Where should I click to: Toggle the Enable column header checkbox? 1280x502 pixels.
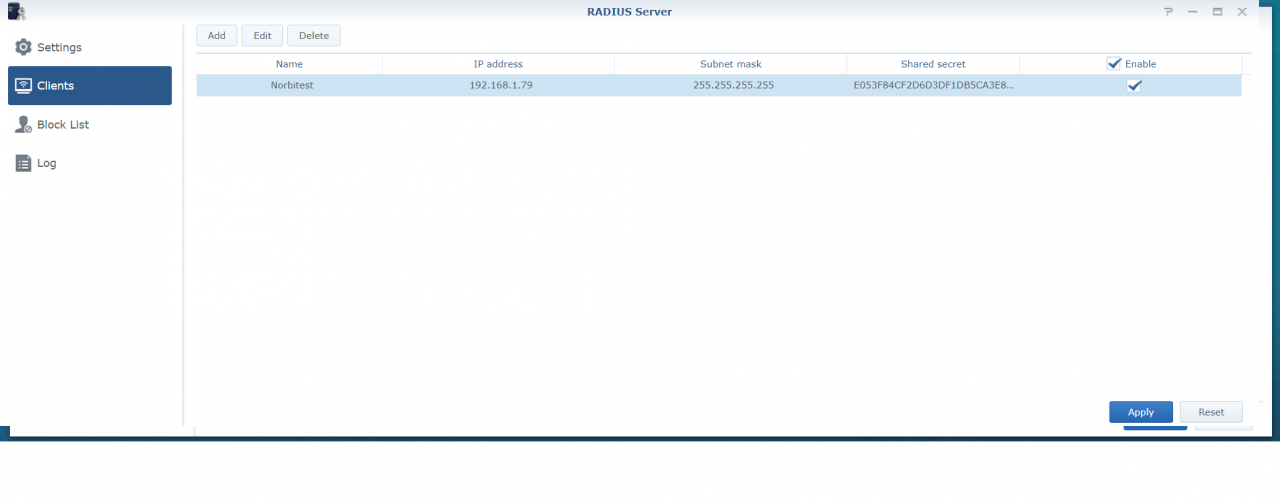[1114, 64]
